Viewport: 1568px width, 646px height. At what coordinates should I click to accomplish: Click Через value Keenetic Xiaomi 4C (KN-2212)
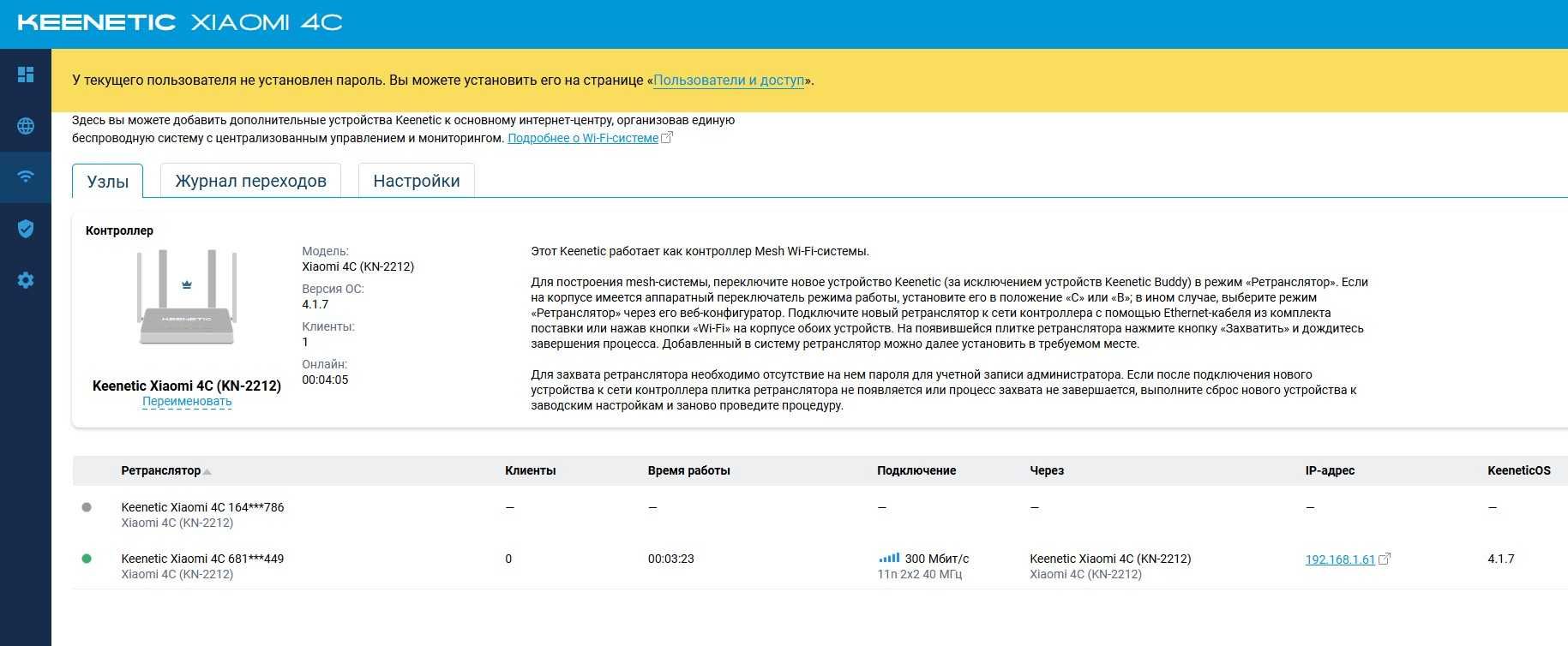(x=1110, y=559)
